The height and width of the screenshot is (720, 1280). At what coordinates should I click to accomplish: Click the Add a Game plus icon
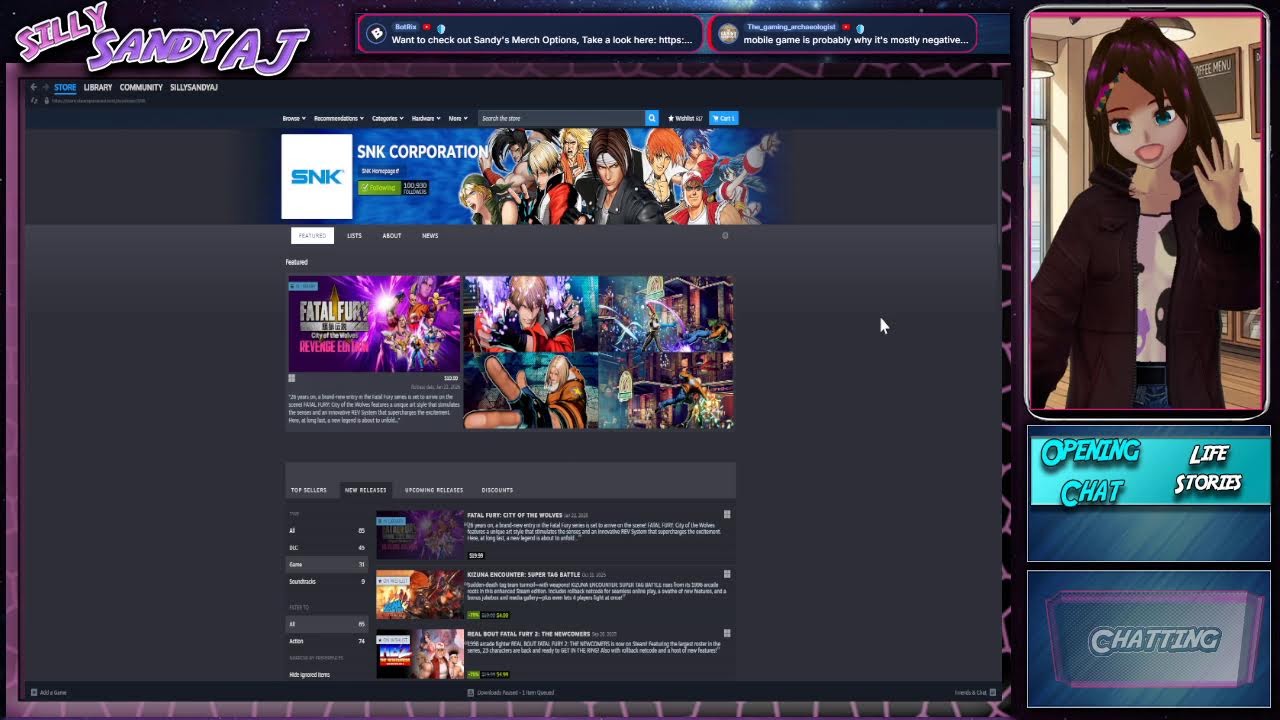pos(34,692)
